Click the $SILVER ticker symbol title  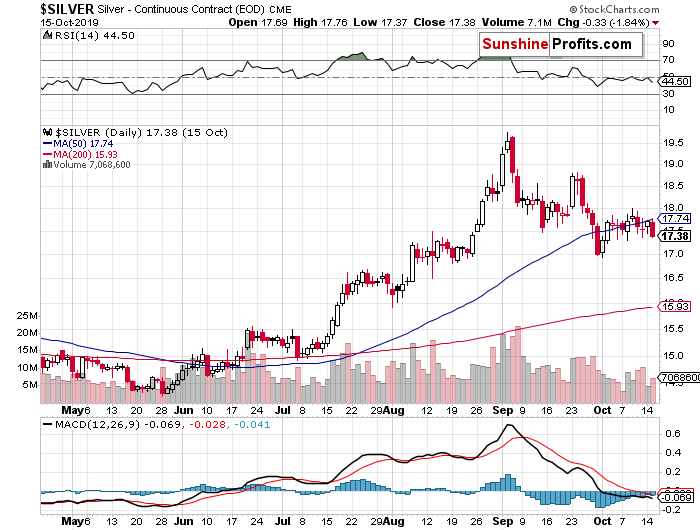click(x=67, y=9)
